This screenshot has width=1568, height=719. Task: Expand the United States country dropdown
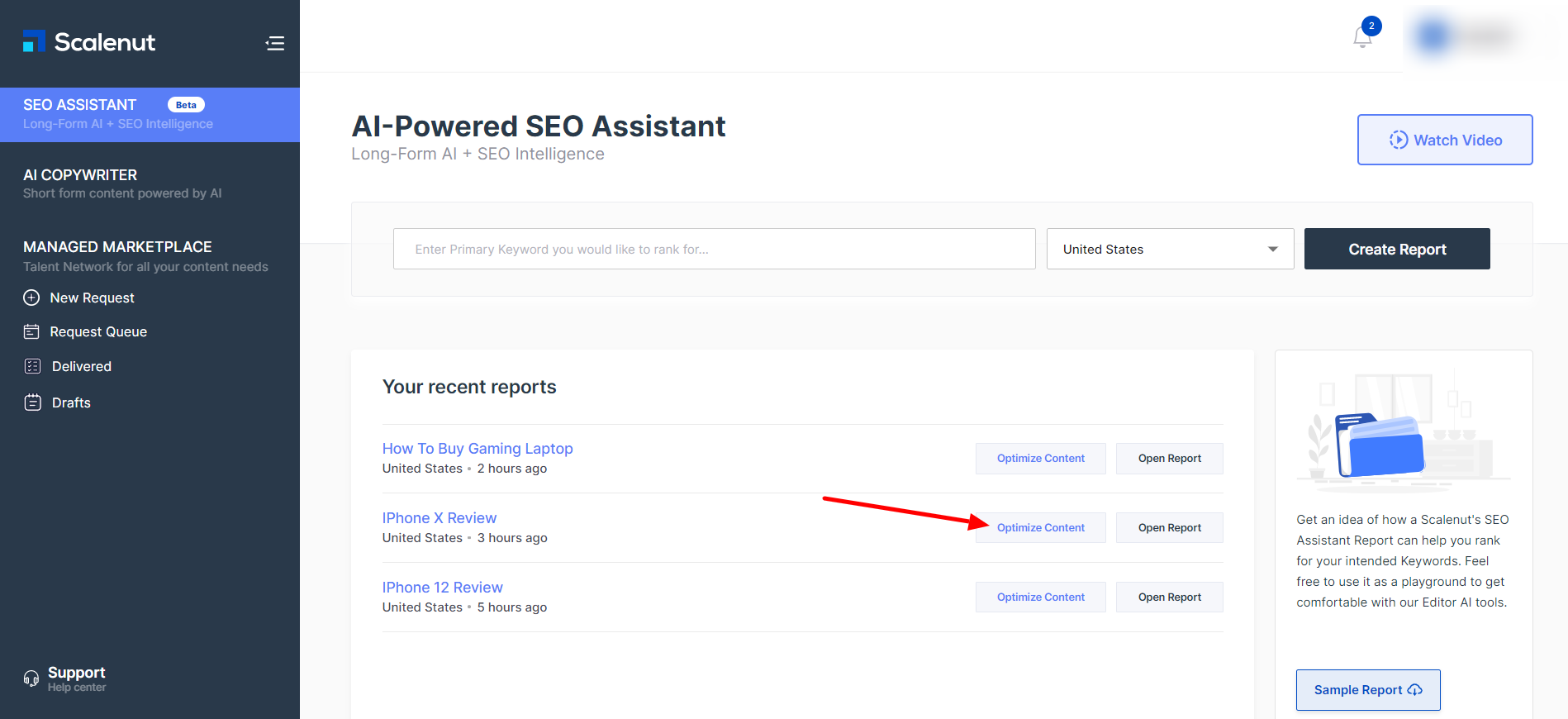pyautogui.click(x=1169, y=249)
